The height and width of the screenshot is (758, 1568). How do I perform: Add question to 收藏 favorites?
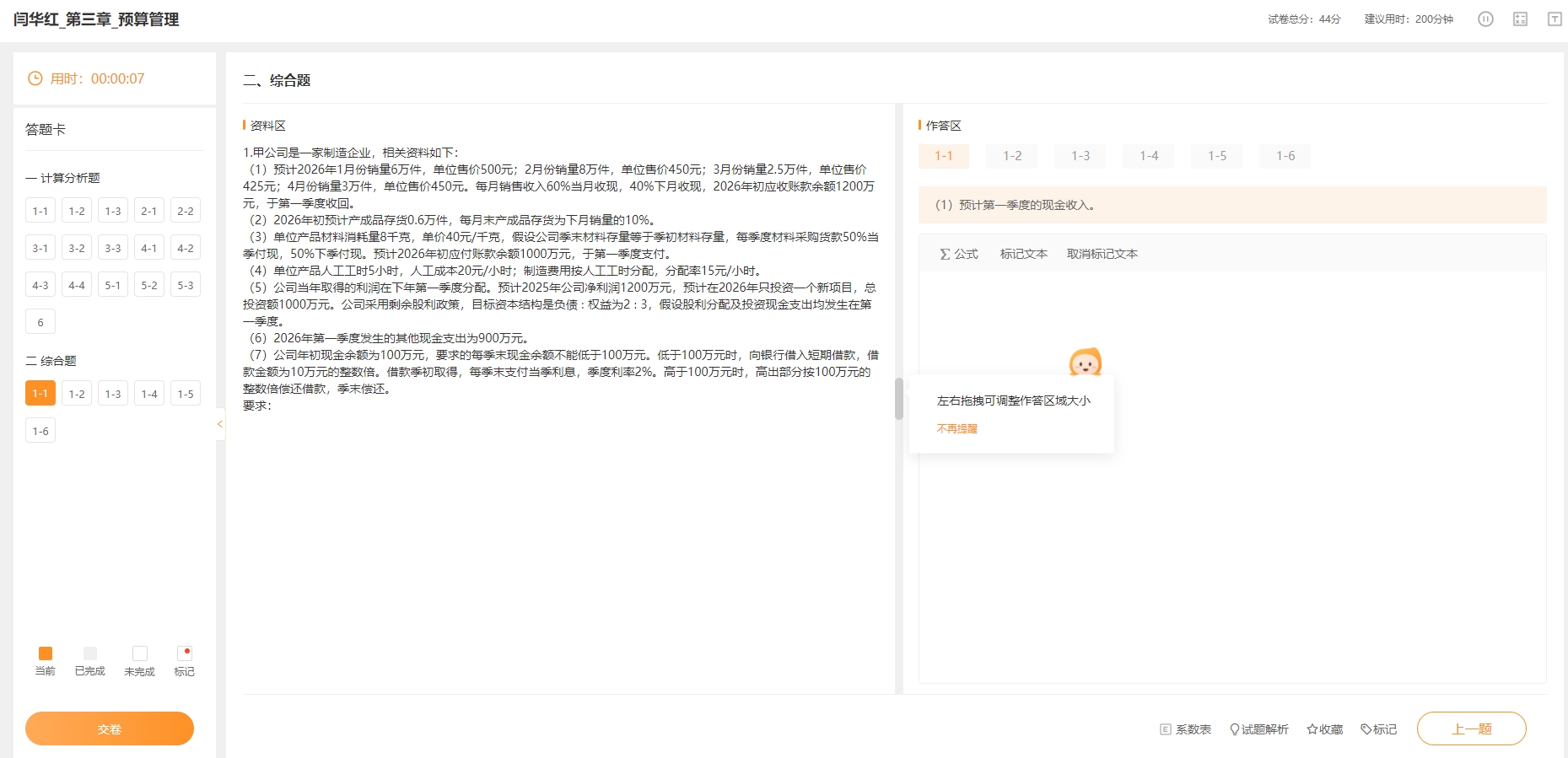pyautogui.click(x=1324, y=729)
